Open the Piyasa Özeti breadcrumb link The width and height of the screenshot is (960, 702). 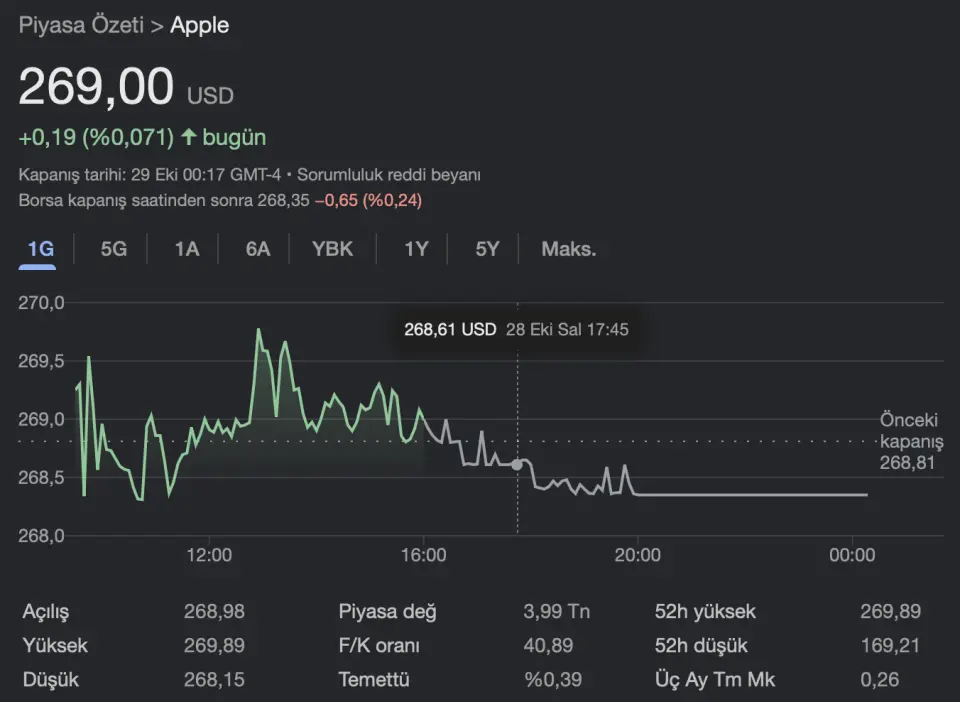point(81,25)
